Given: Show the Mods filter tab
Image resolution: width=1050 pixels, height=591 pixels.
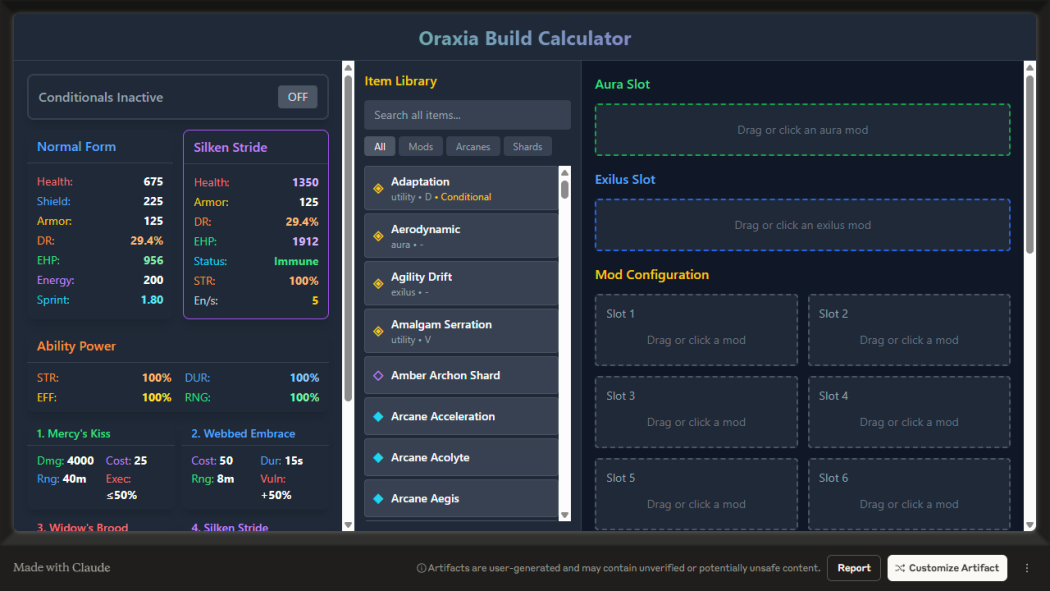Looking at the screenshot, I should click(x=421, y=147).
